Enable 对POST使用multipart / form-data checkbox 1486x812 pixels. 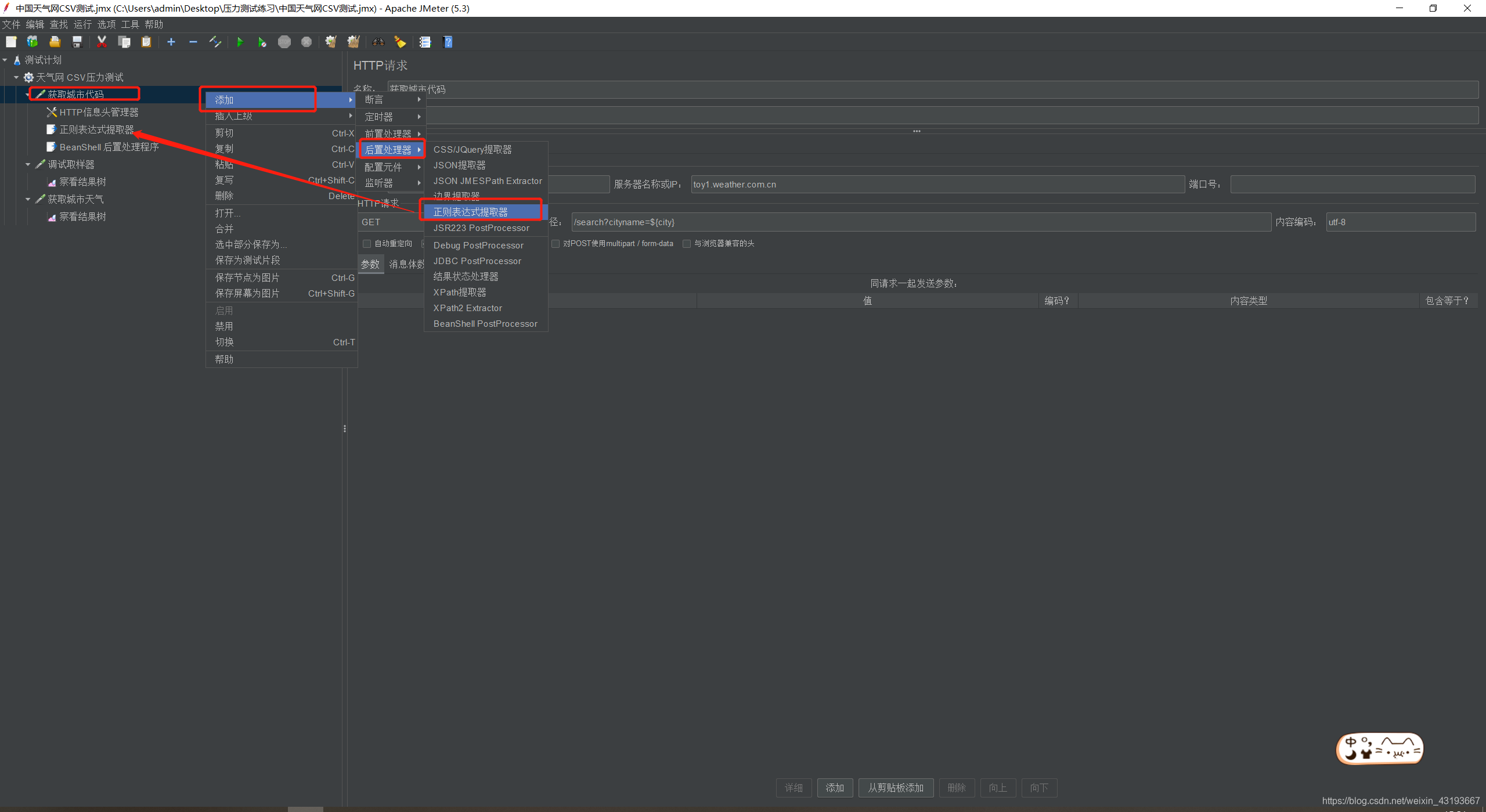[x=556, y=244]
